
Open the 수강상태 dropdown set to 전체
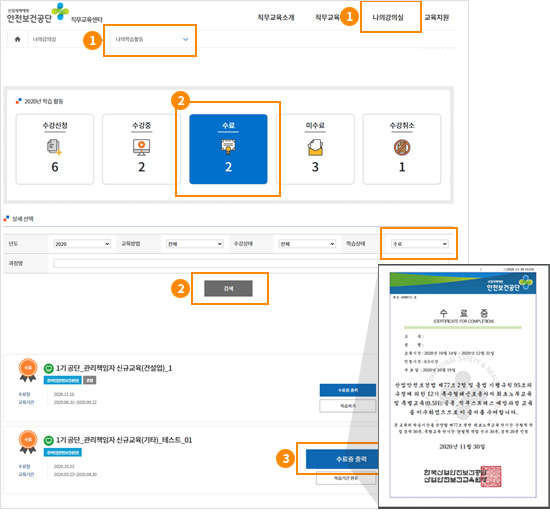click(x=307, y=244)
